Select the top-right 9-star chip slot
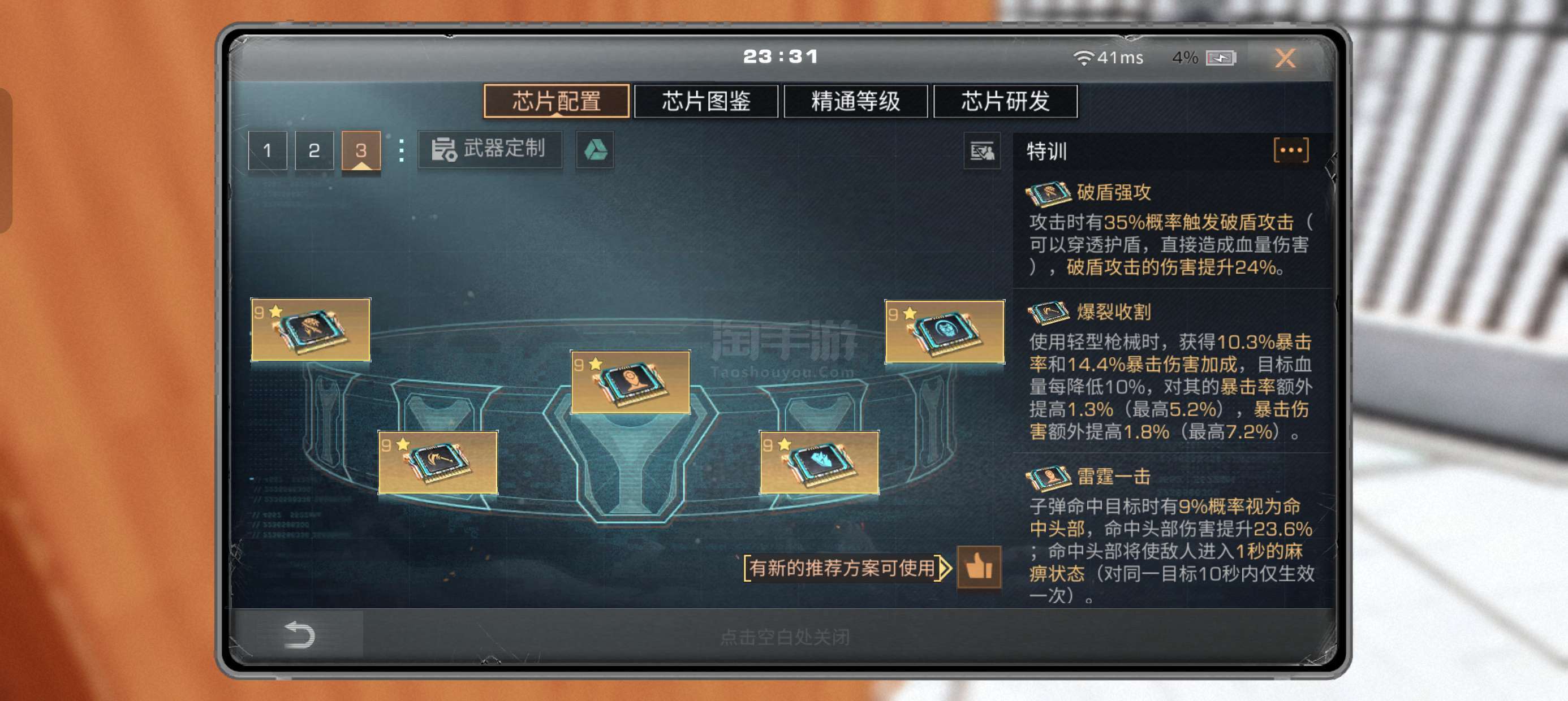1568x701 pixels. [x=944, y=331]
